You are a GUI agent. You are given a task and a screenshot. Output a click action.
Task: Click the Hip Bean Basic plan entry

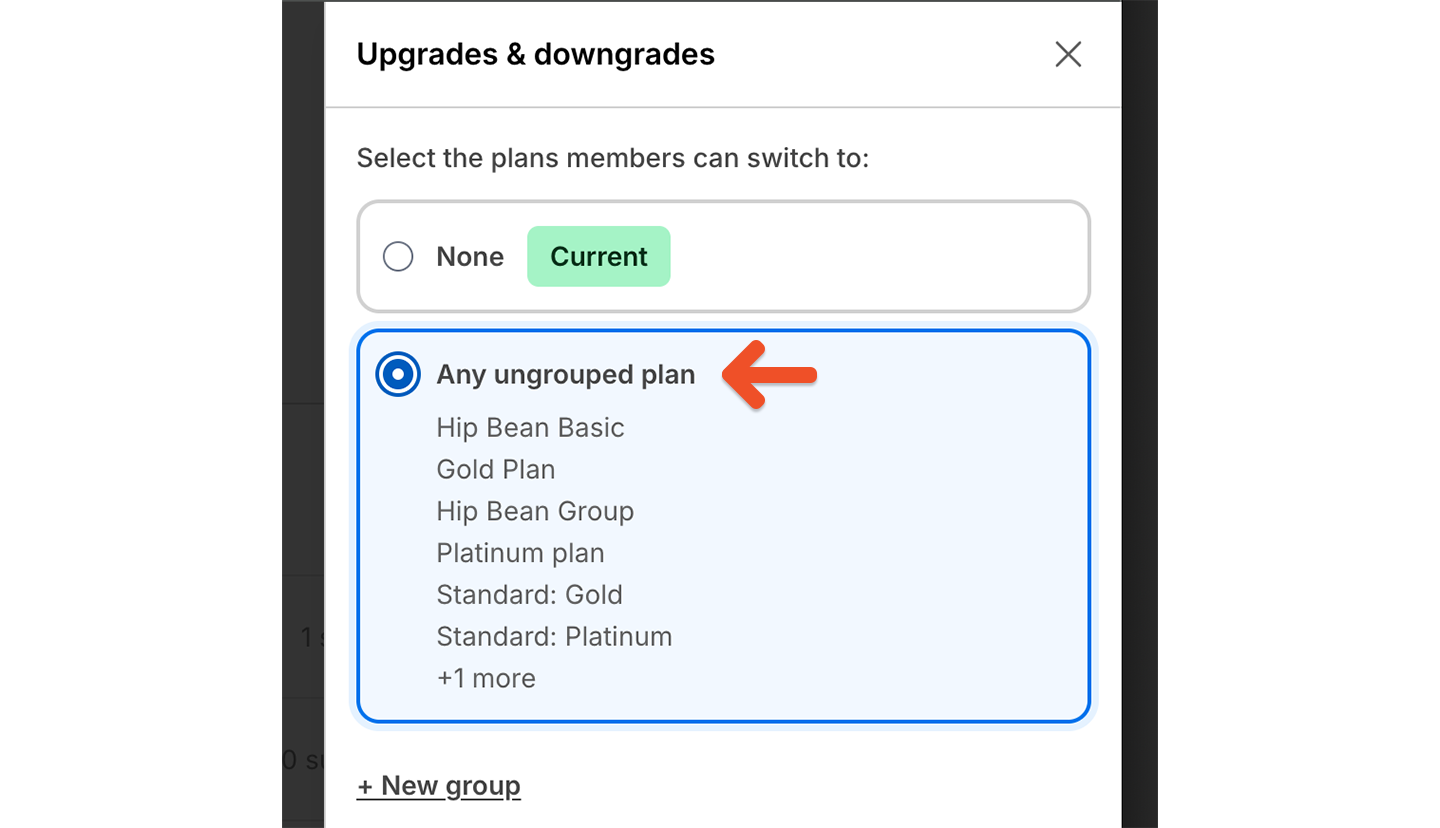(x=530, y=427)
